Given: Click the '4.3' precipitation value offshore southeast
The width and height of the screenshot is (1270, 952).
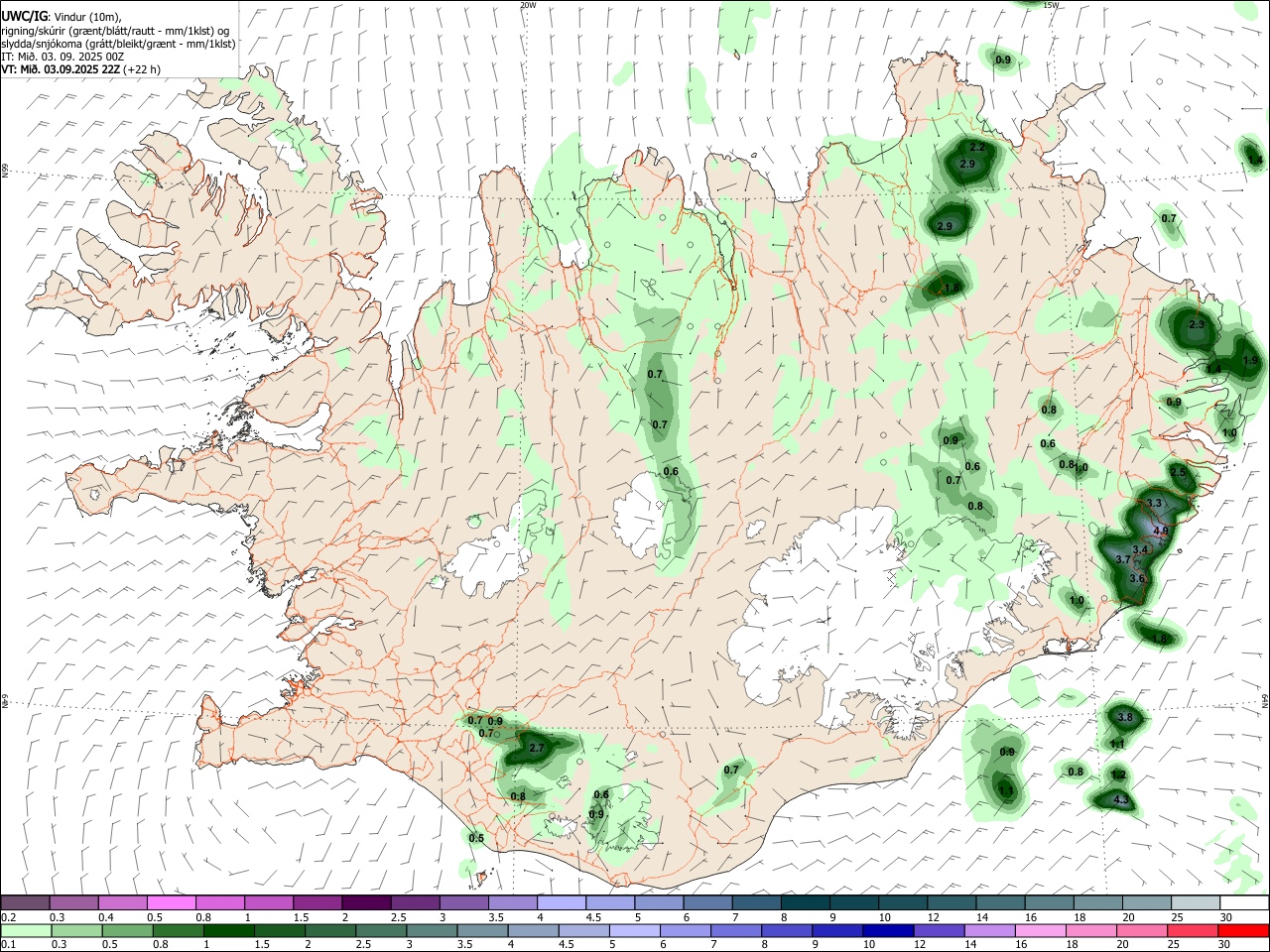Looking at the screenshot, I should pyautogui.click(x=1122, y=799).
